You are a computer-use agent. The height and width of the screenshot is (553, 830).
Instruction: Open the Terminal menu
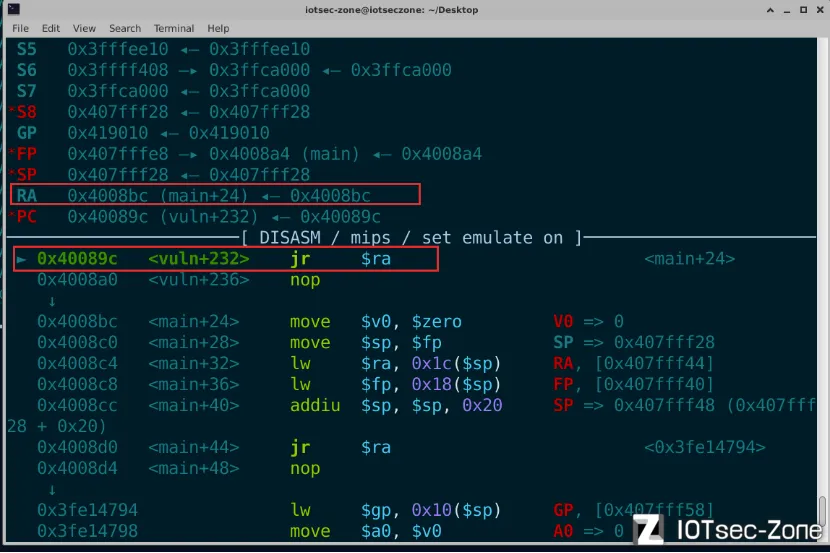tap(174, 28)
